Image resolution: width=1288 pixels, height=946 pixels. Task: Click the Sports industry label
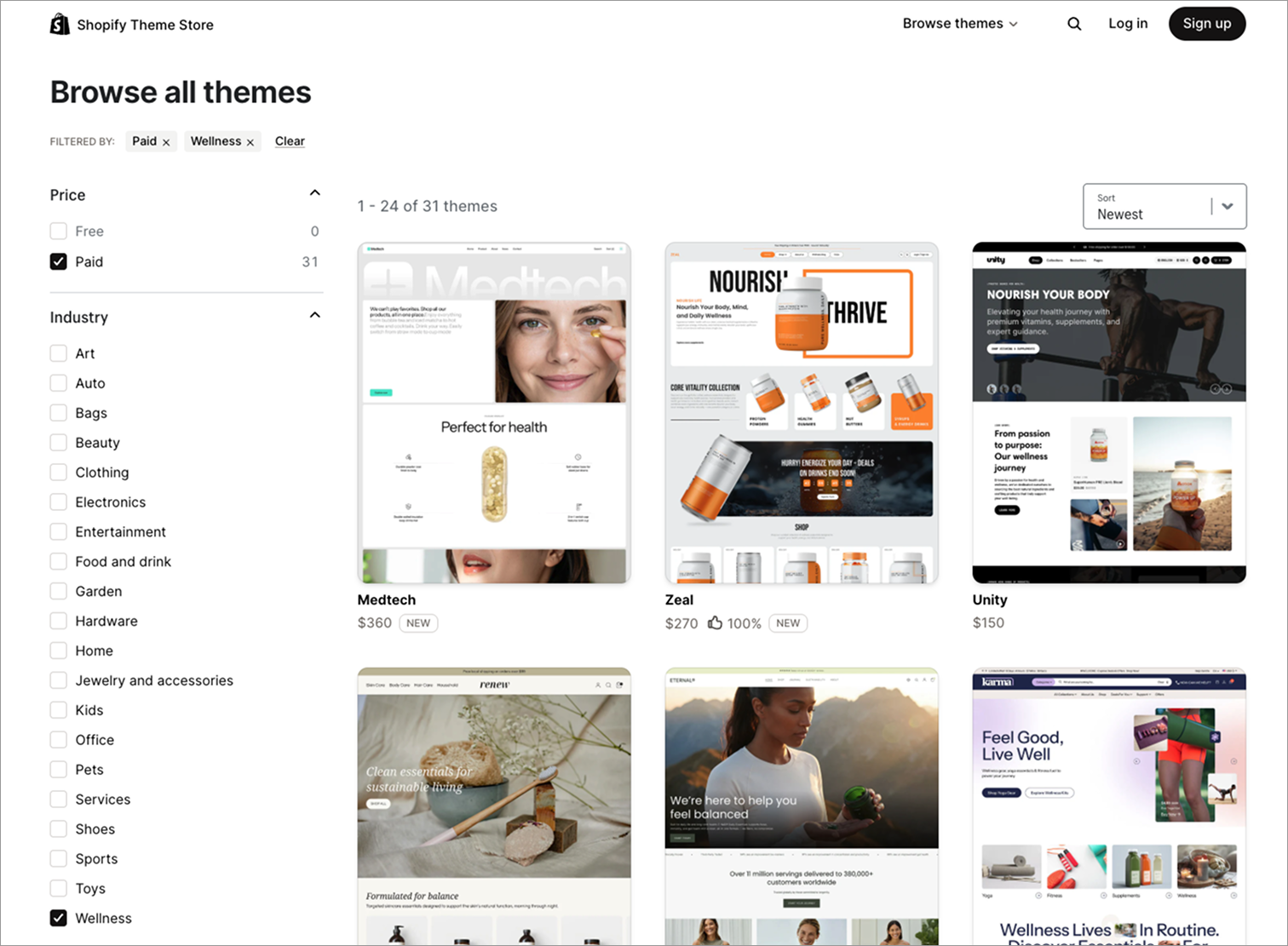click(x=96, y=858)
